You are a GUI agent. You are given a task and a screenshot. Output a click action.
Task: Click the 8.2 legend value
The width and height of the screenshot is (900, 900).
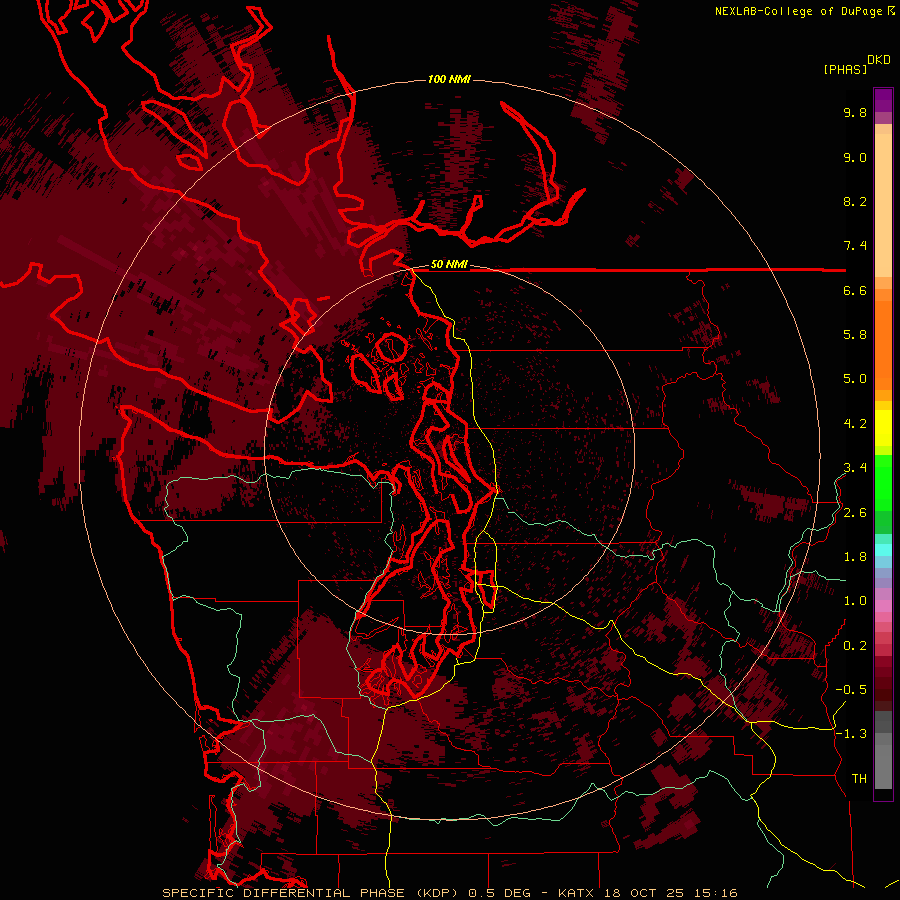(x=855, y=202)
